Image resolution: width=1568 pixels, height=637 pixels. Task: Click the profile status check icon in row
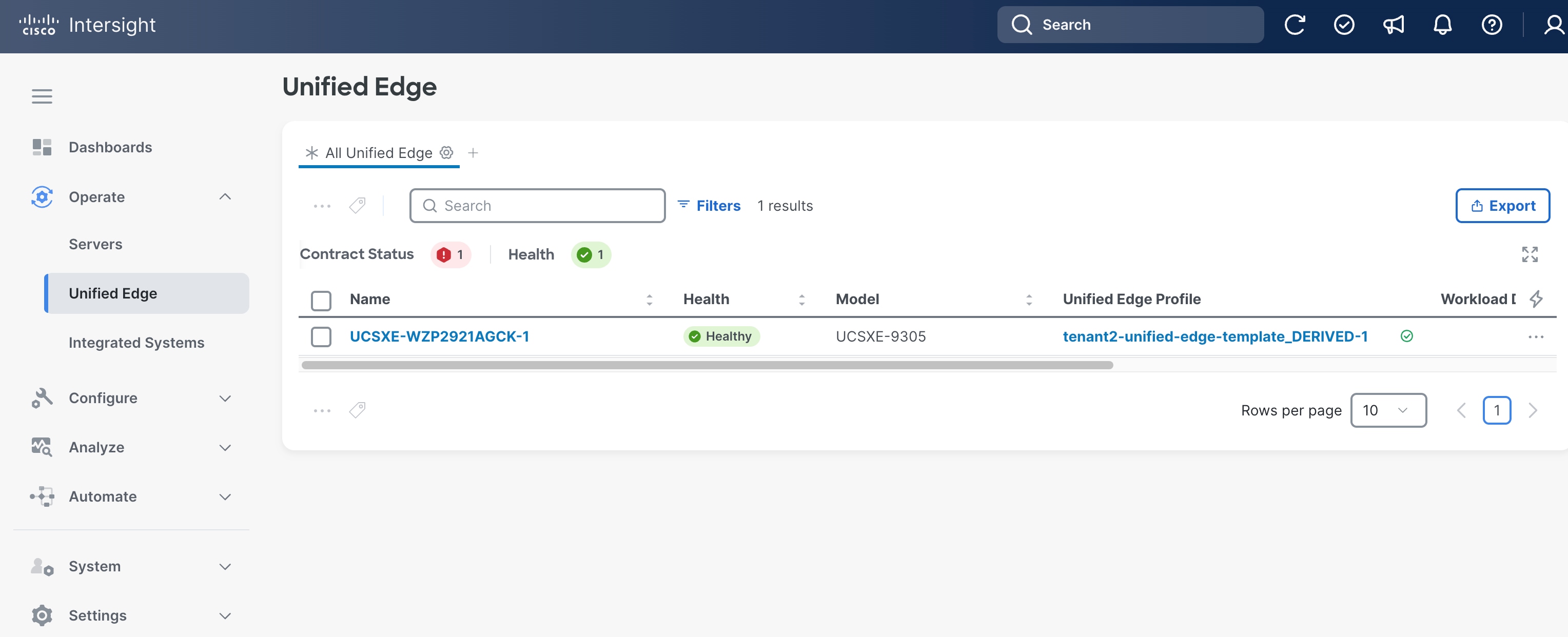pyautogui.click(x=1407, y=336)
